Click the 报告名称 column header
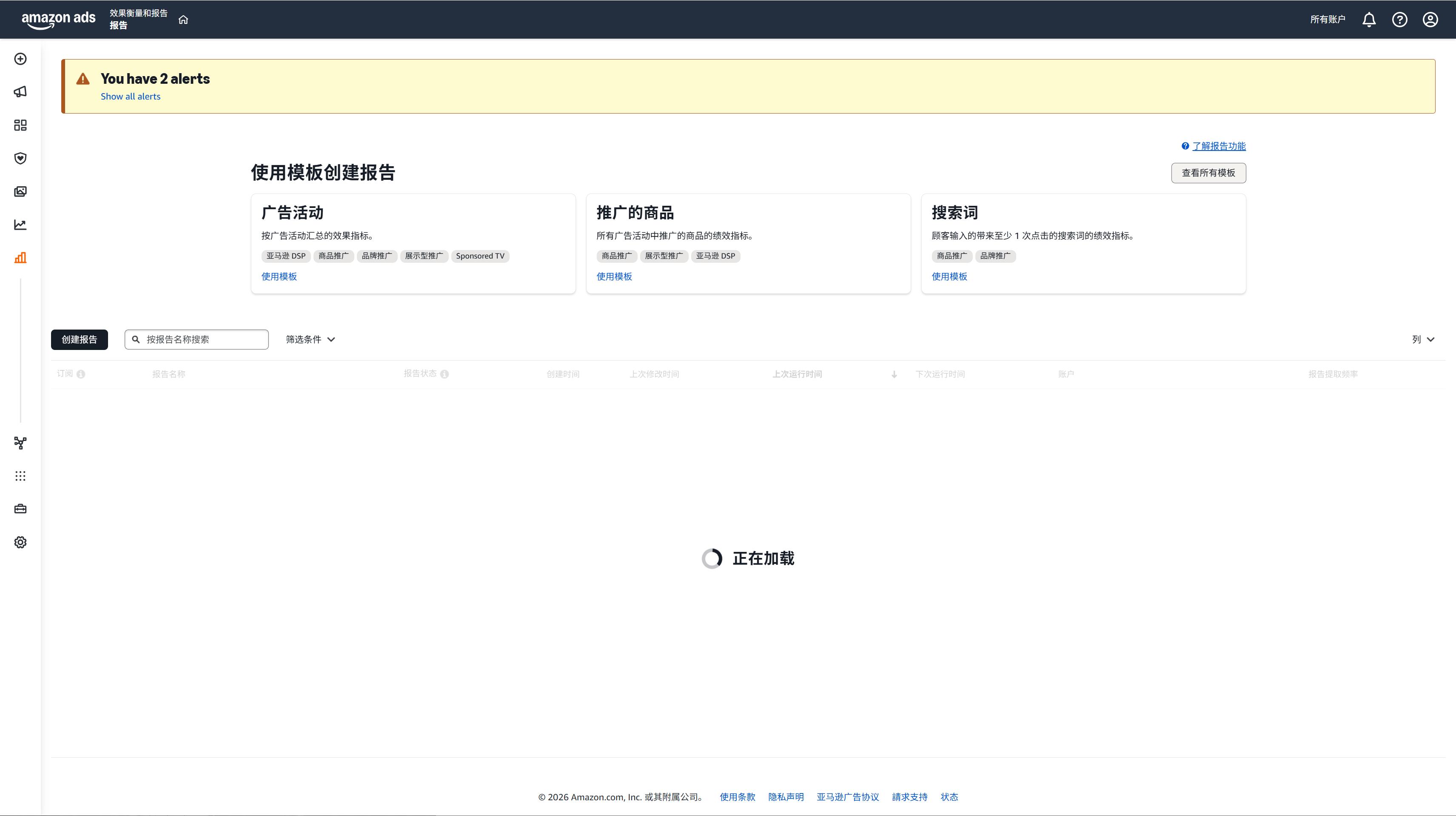 [x=168, y=374]
